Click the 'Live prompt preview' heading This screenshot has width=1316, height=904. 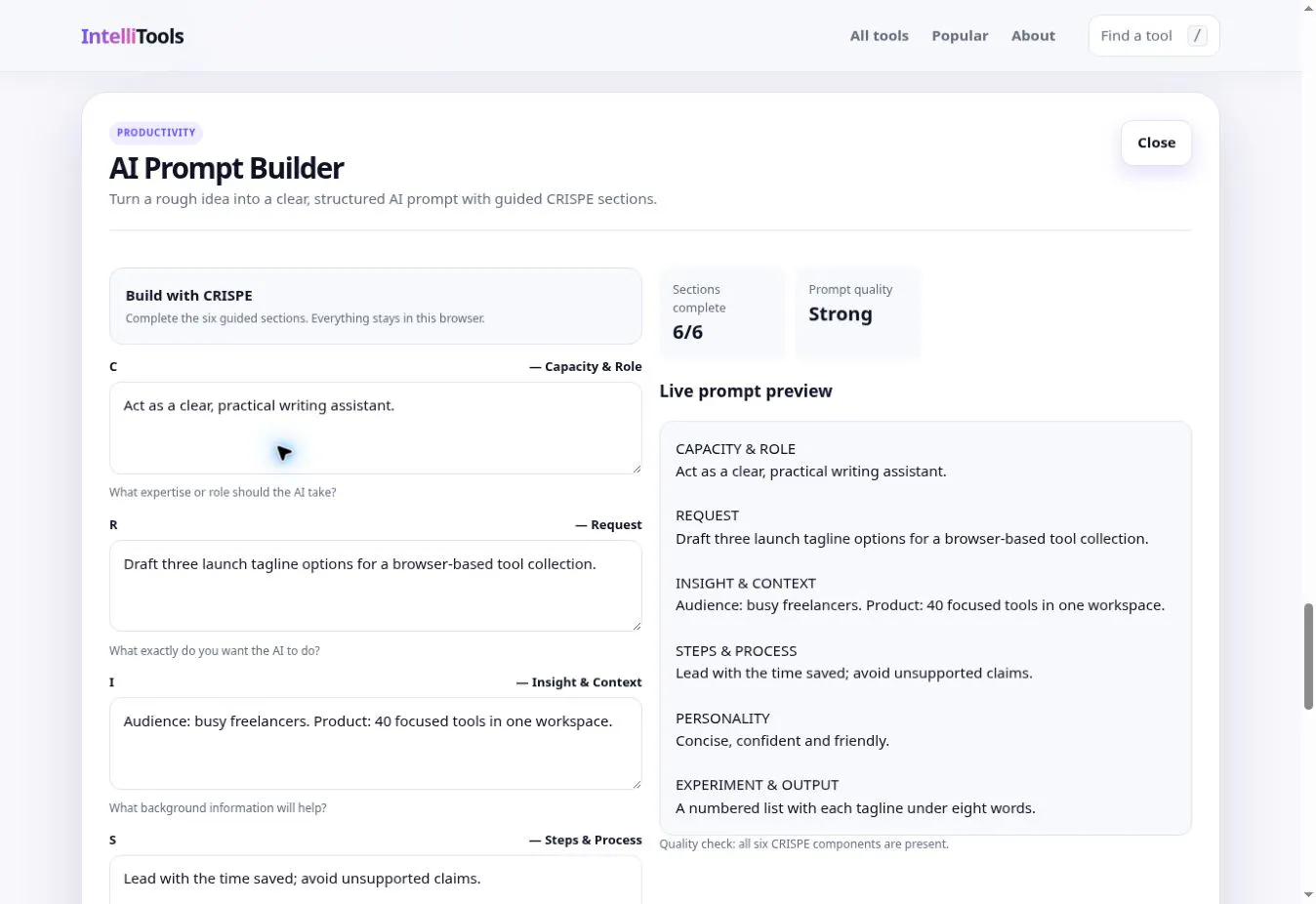point(746,391)
